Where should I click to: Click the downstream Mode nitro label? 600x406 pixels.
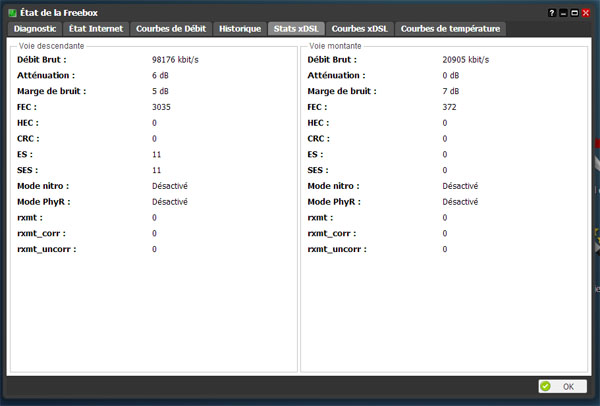43,186
